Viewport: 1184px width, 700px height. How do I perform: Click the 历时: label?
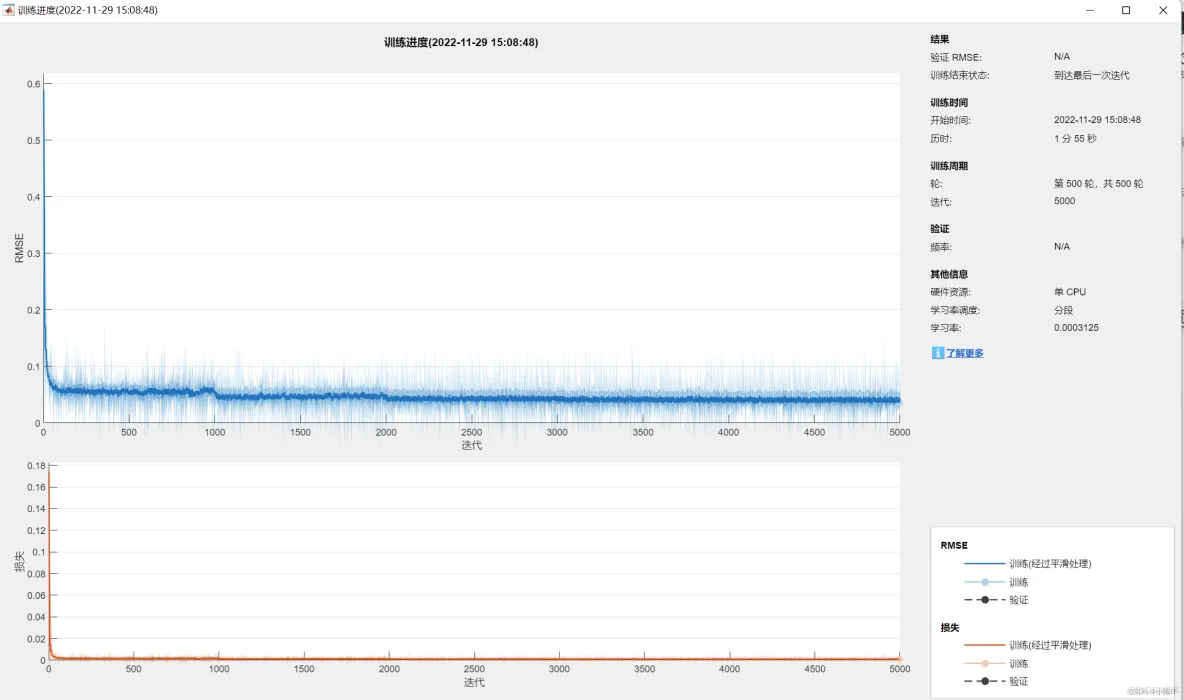pos(941,139)
